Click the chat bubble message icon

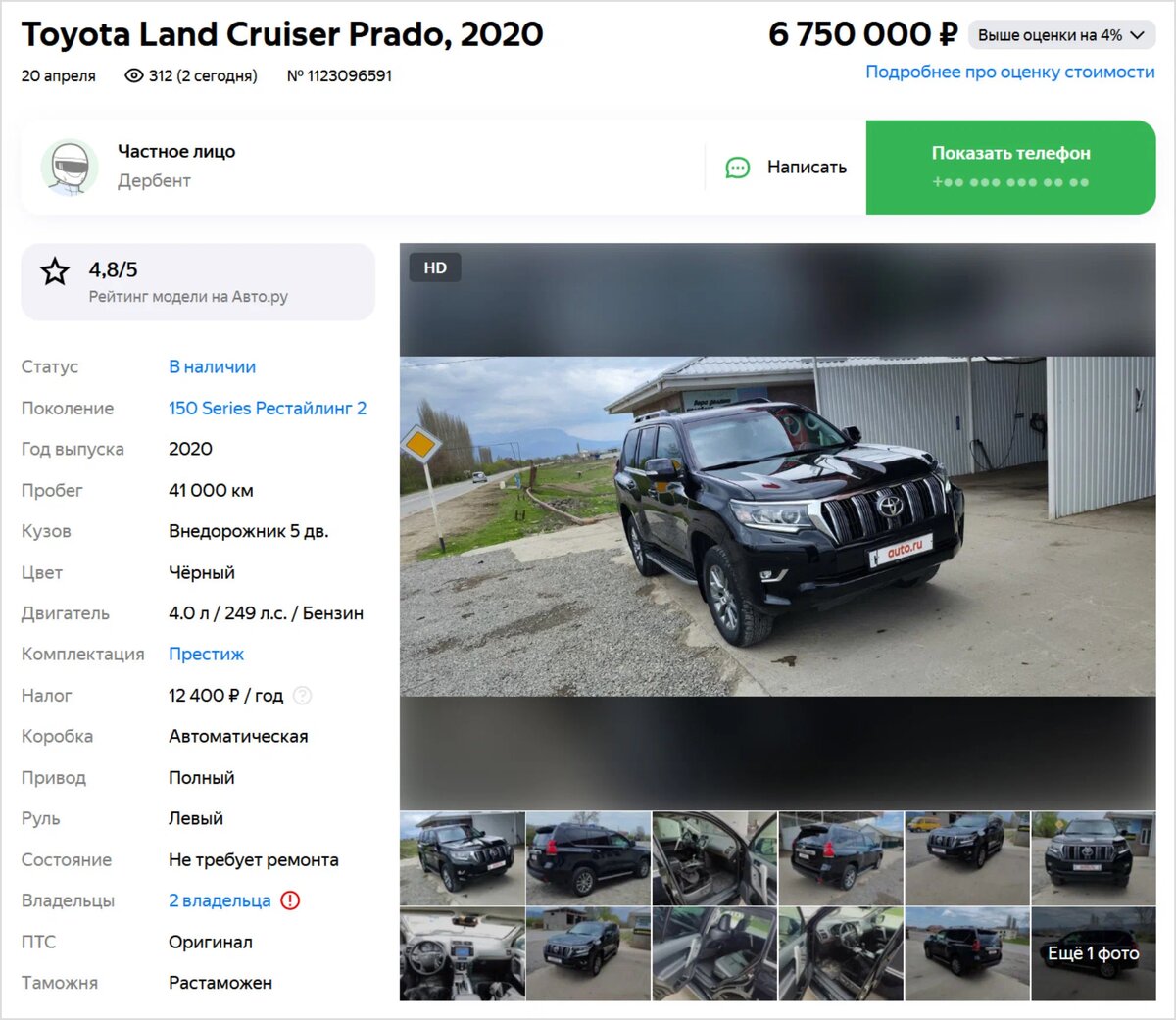tap(737, 168)
